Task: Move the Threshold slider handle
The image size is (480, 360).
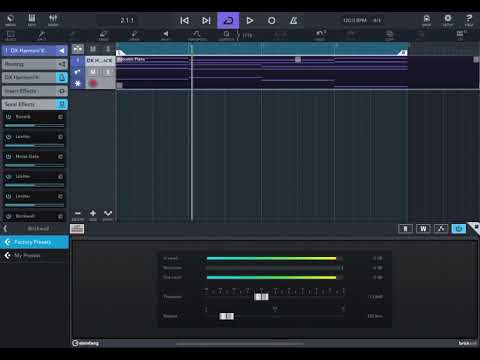Action: coord(261,297)
